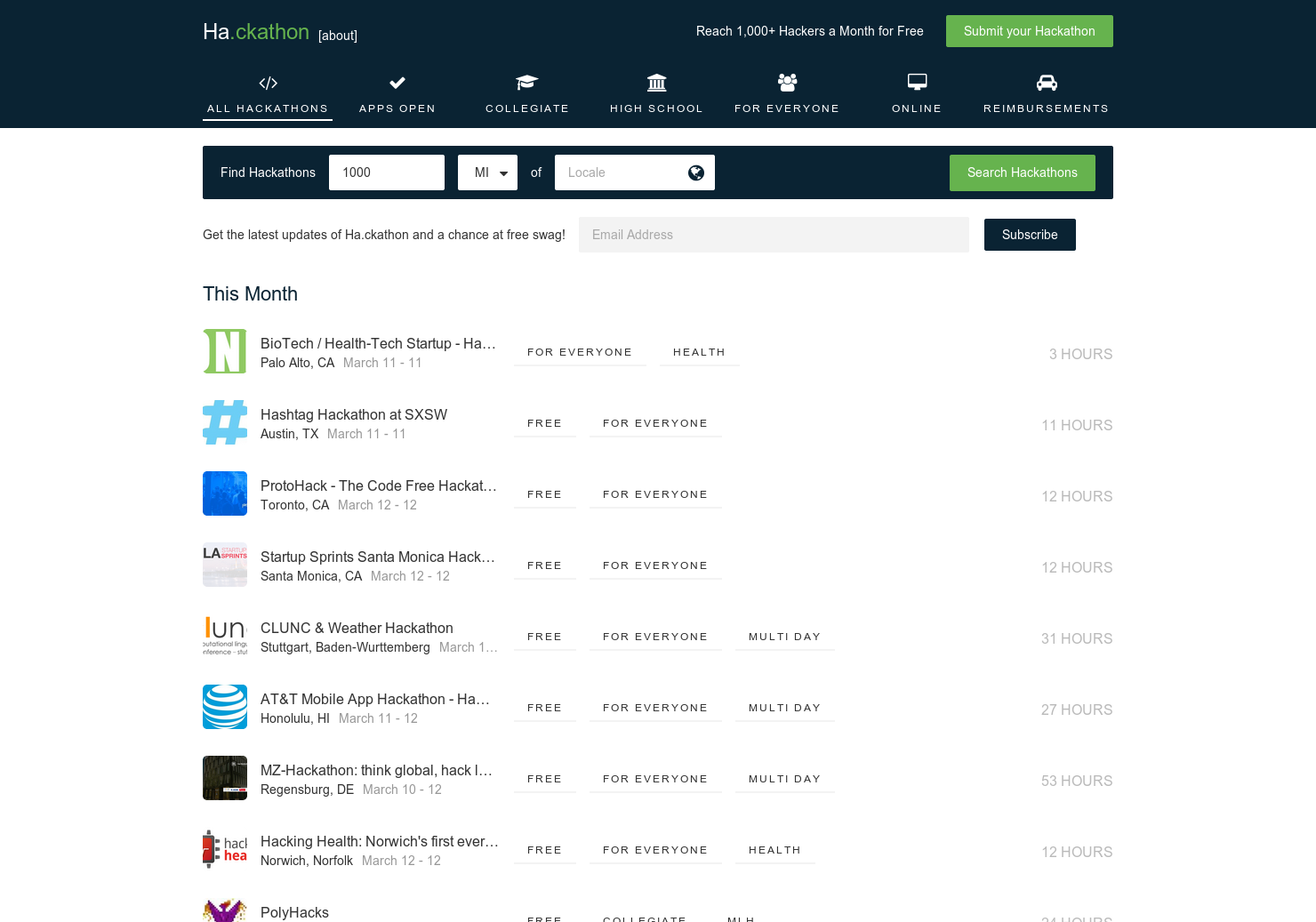
Task: Switch to Collegiate tab
Action: (x=527, y=95)
